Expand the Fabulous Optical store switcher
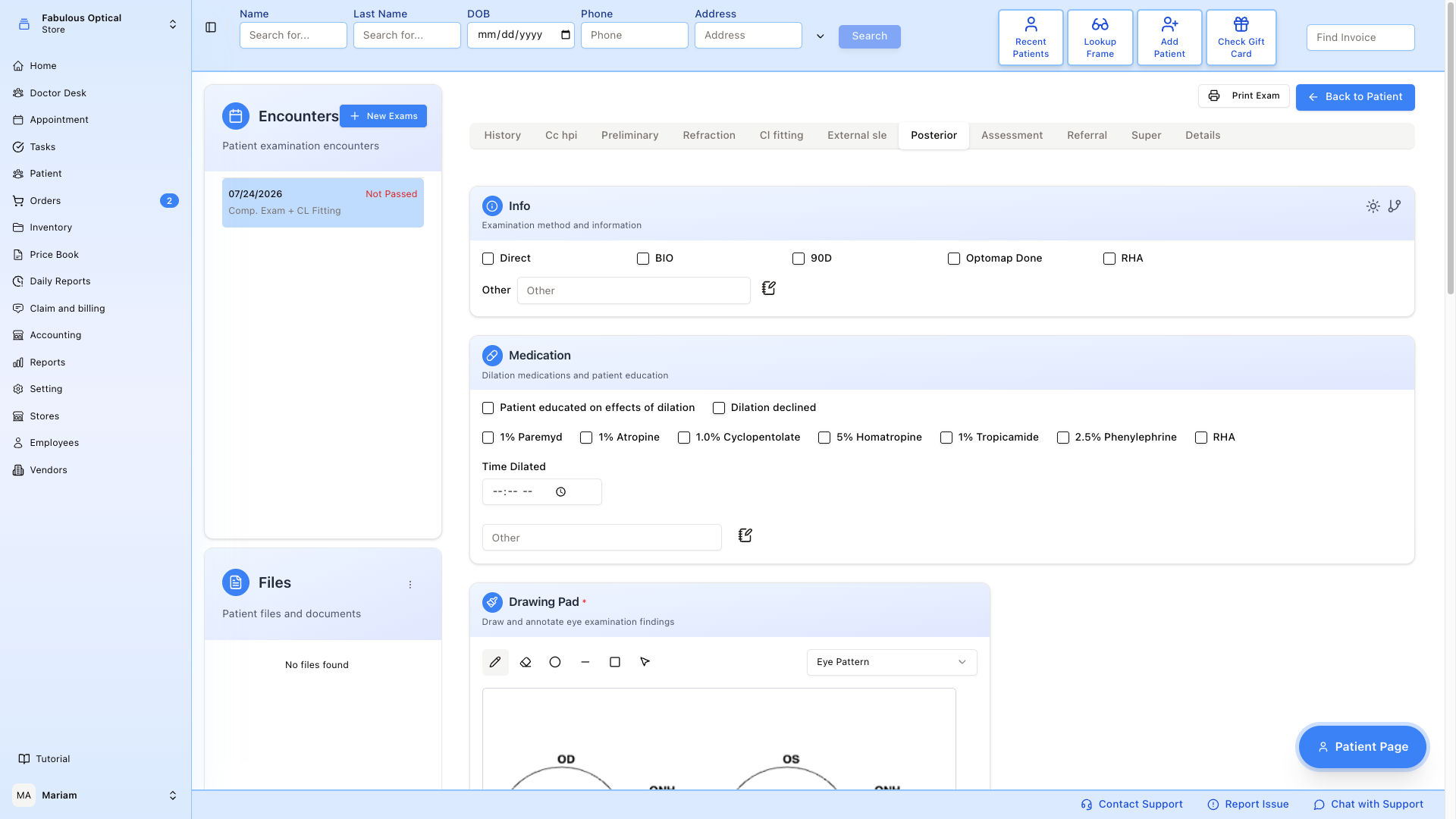Image resolution: width=1456 pixels, height=819 pixels. coord(173,24)
